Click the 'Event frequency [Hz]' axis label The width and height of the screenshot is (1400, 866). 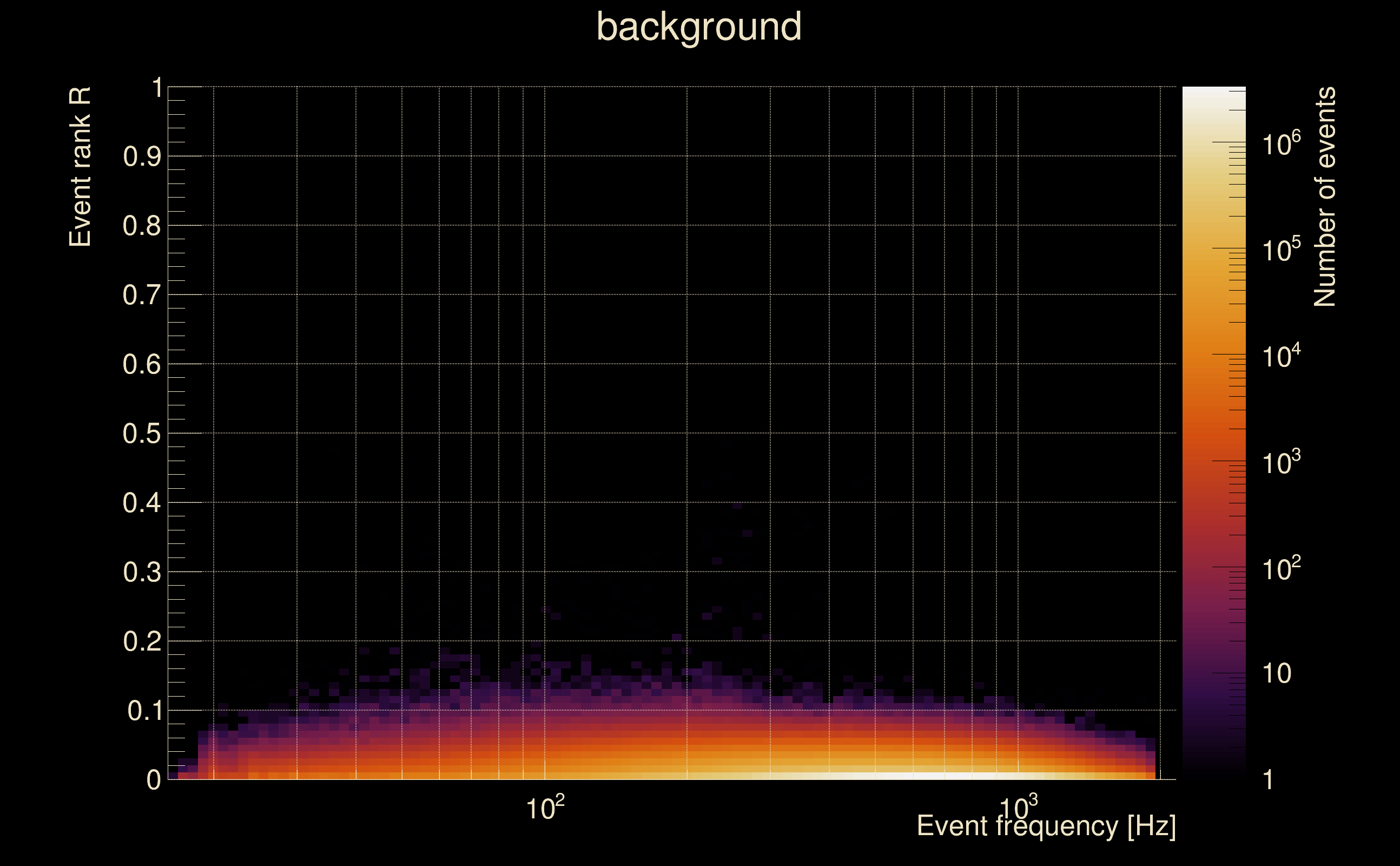point(1046,826)
